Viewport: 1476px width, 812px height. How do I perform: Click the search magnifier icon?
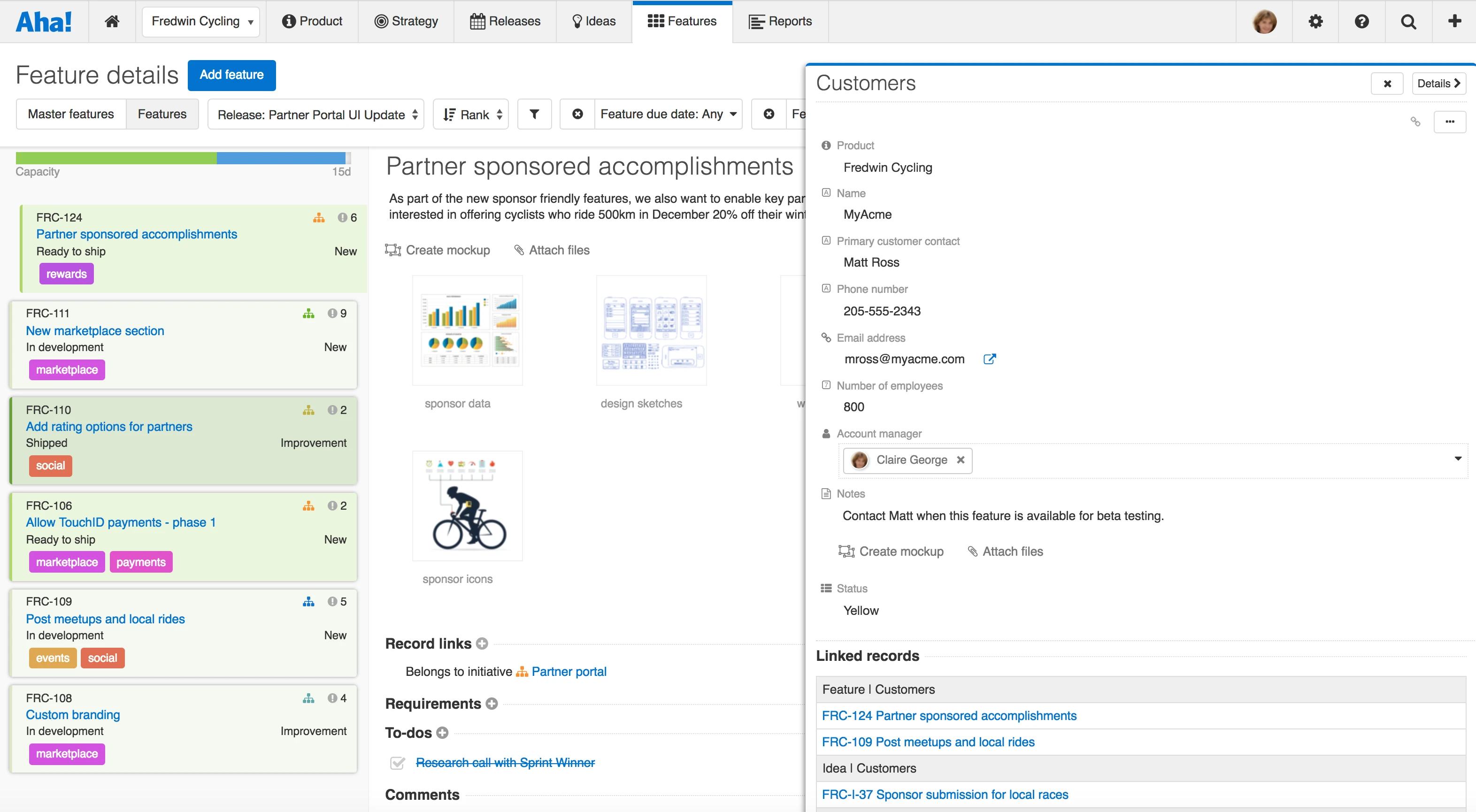(x=1408, y=21)
